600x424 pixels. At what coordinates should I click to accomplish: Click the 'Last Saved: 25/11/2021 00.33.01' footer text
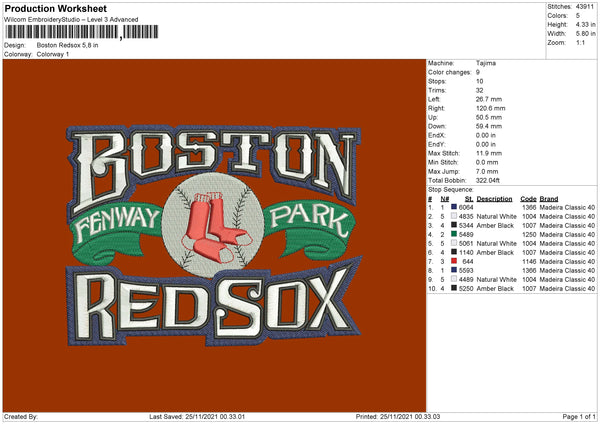tap(197, 416)
